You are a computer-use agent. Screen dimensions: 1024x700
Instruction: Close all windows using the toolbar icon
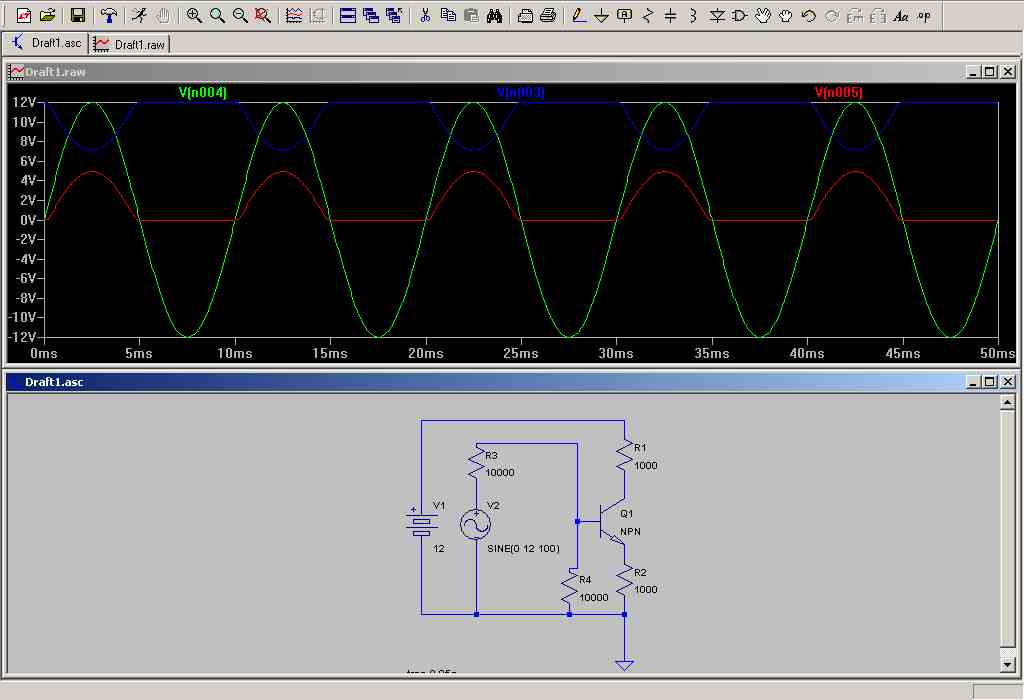click(x=394, y=15)
